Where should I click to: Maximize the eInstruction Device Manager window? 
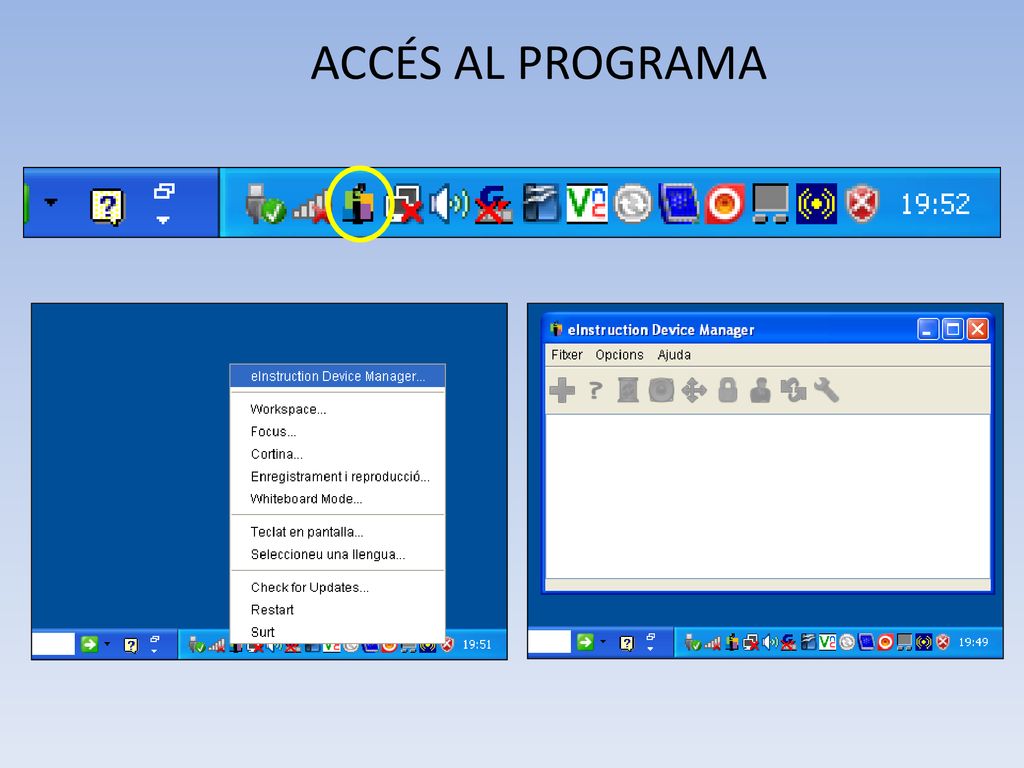(x=953, y=329)
